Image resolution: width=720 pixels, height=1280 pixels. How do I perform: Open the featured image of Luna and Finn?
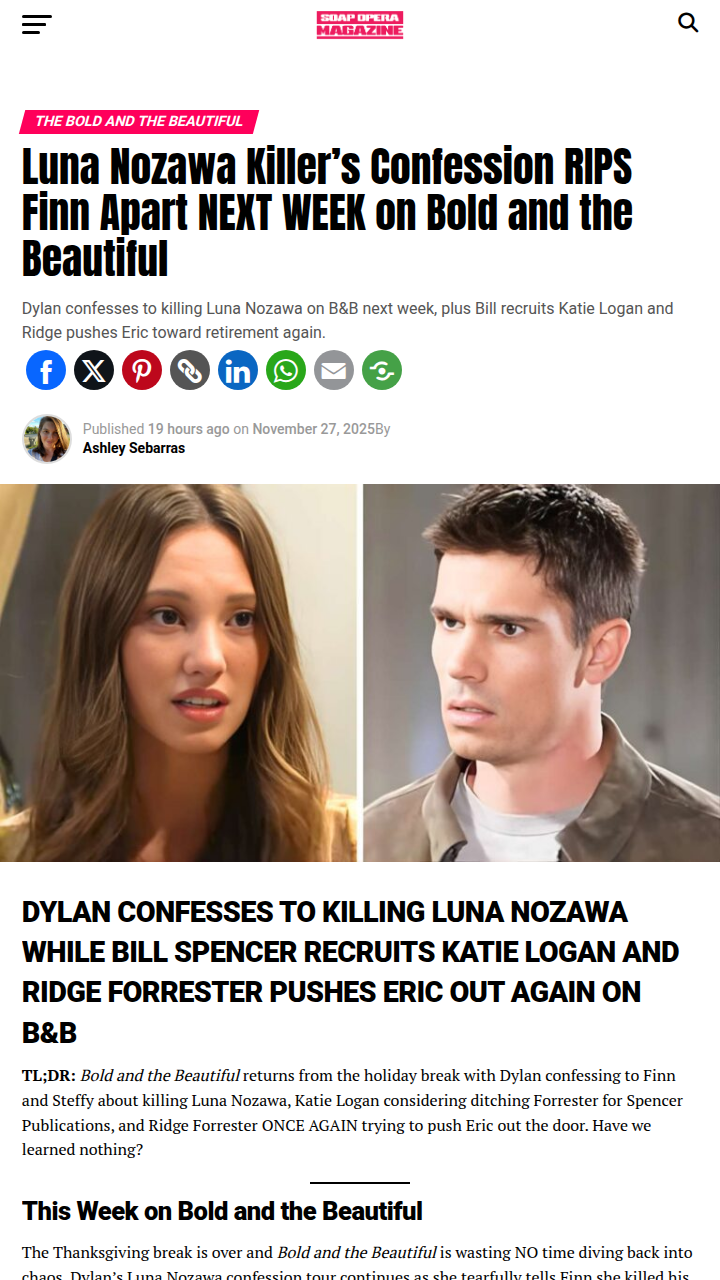360,673
